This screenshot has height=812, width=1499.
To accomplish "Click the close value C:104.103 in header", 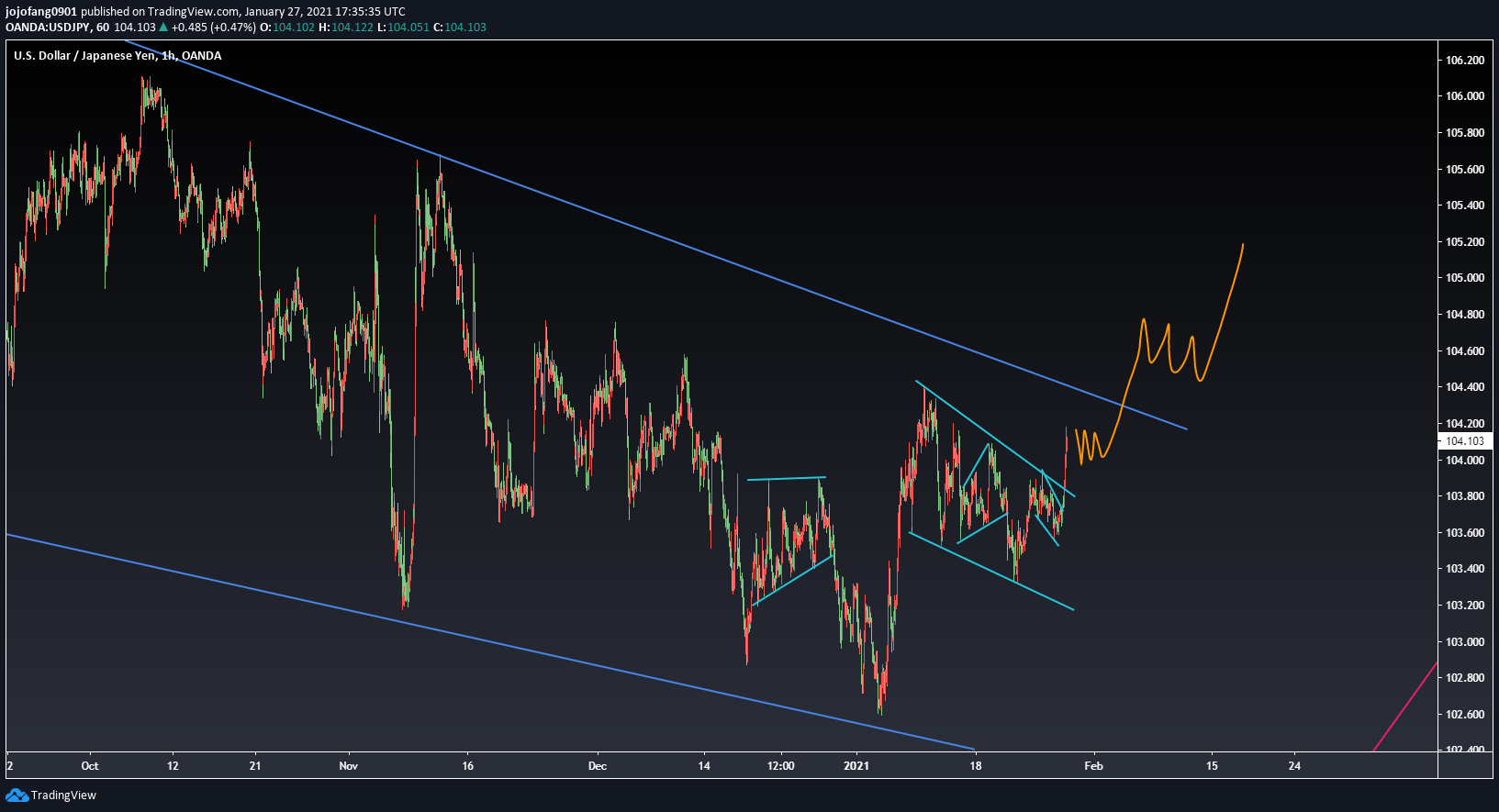I will 460,27.
